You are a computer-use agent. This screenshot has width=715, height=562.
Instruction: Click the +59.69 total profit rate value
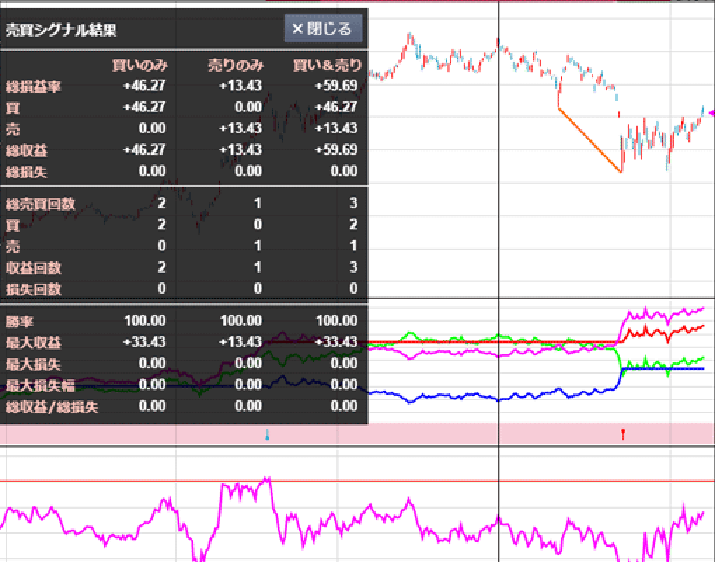pyautogui.click(x=336, y=86)
